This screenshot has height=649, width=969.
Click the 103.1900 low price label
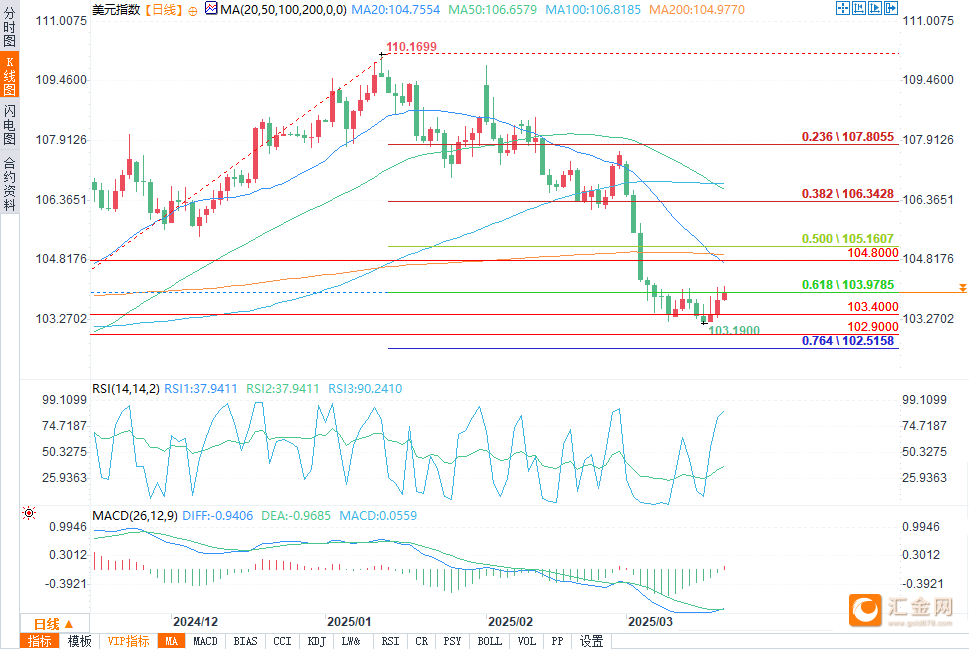coord(734,331)
